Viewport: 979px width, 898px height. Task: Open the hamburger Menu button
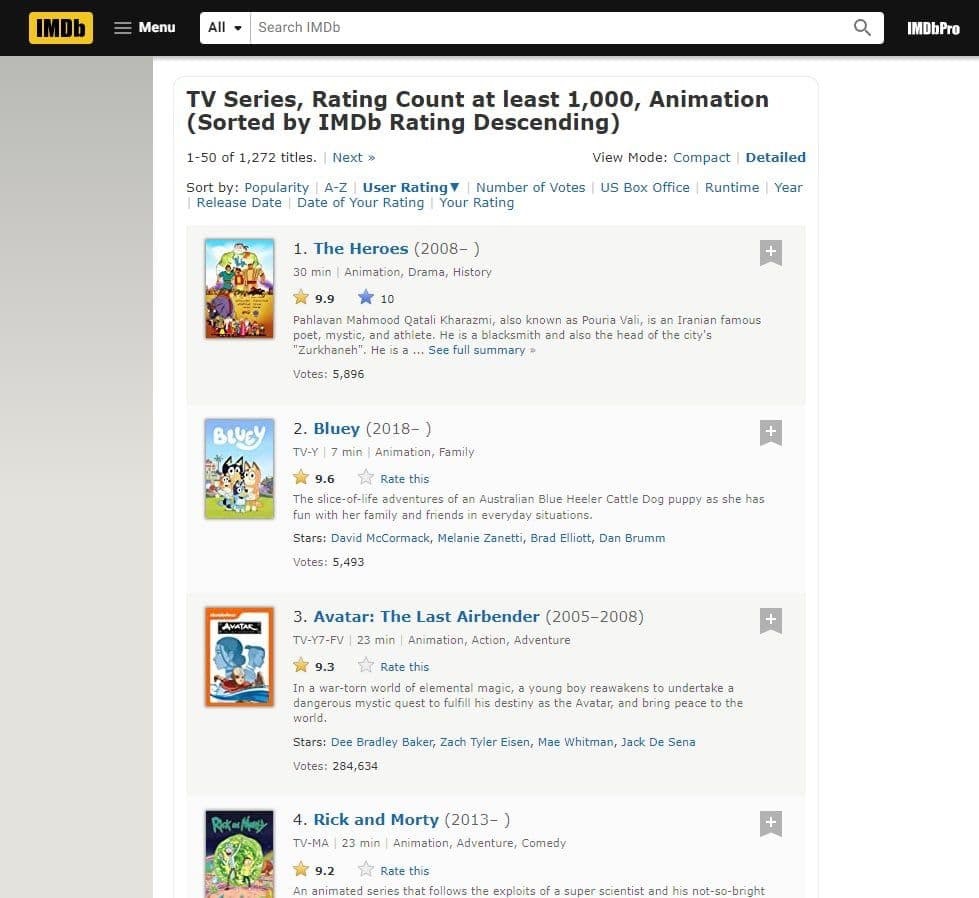click(x=144, y=27)
